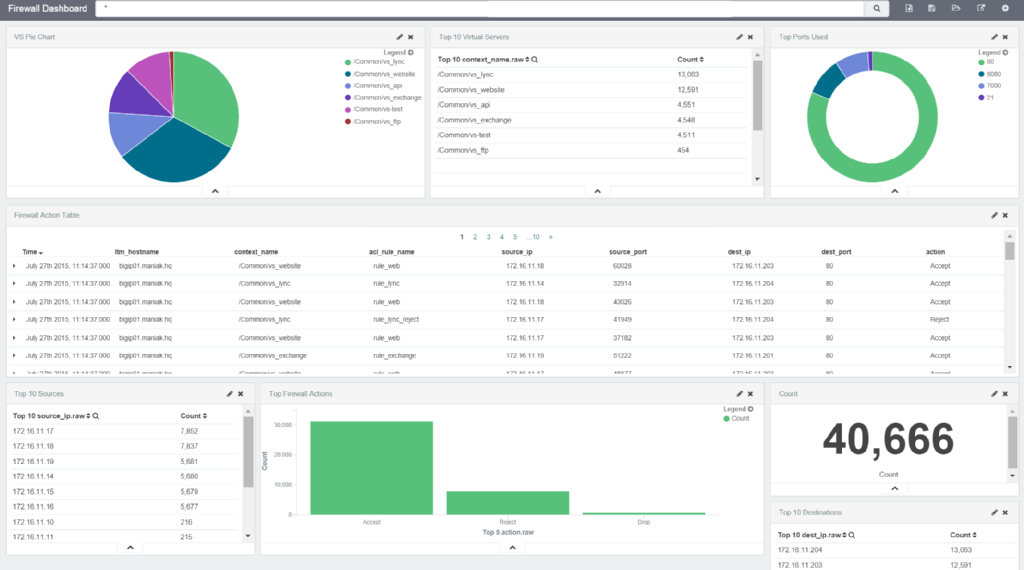This screenshot has height=570, width=1024.
Task: Edit the Top Firewall Actions panel
Action: coord(739,394)
